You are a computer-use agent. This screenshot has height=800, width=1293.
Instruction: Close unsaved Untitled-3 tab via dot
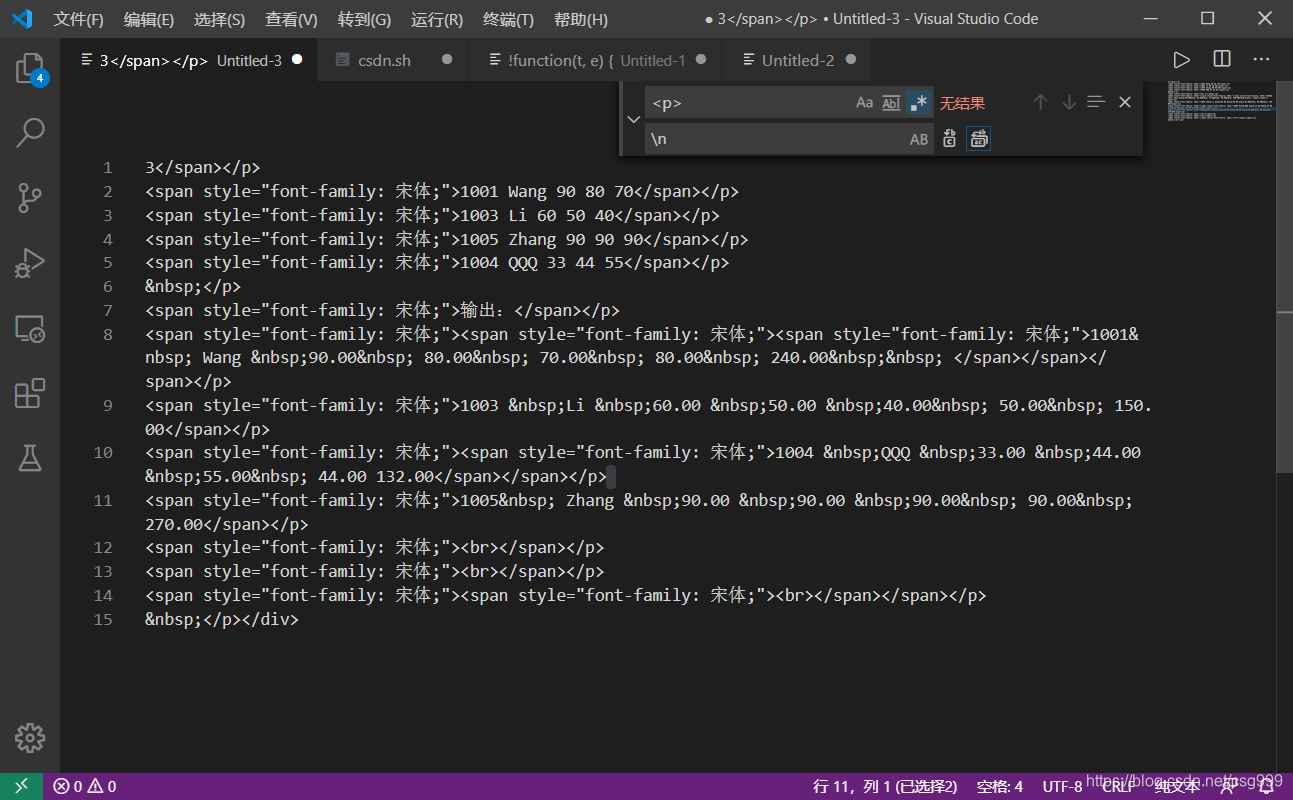pyautogui.click(x=297, y=60)
